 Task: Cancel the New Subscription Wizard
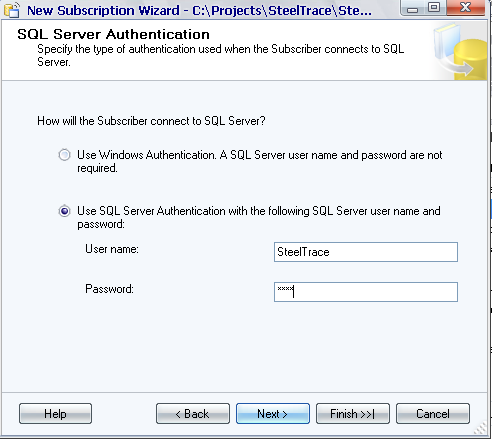coord(433,414)
